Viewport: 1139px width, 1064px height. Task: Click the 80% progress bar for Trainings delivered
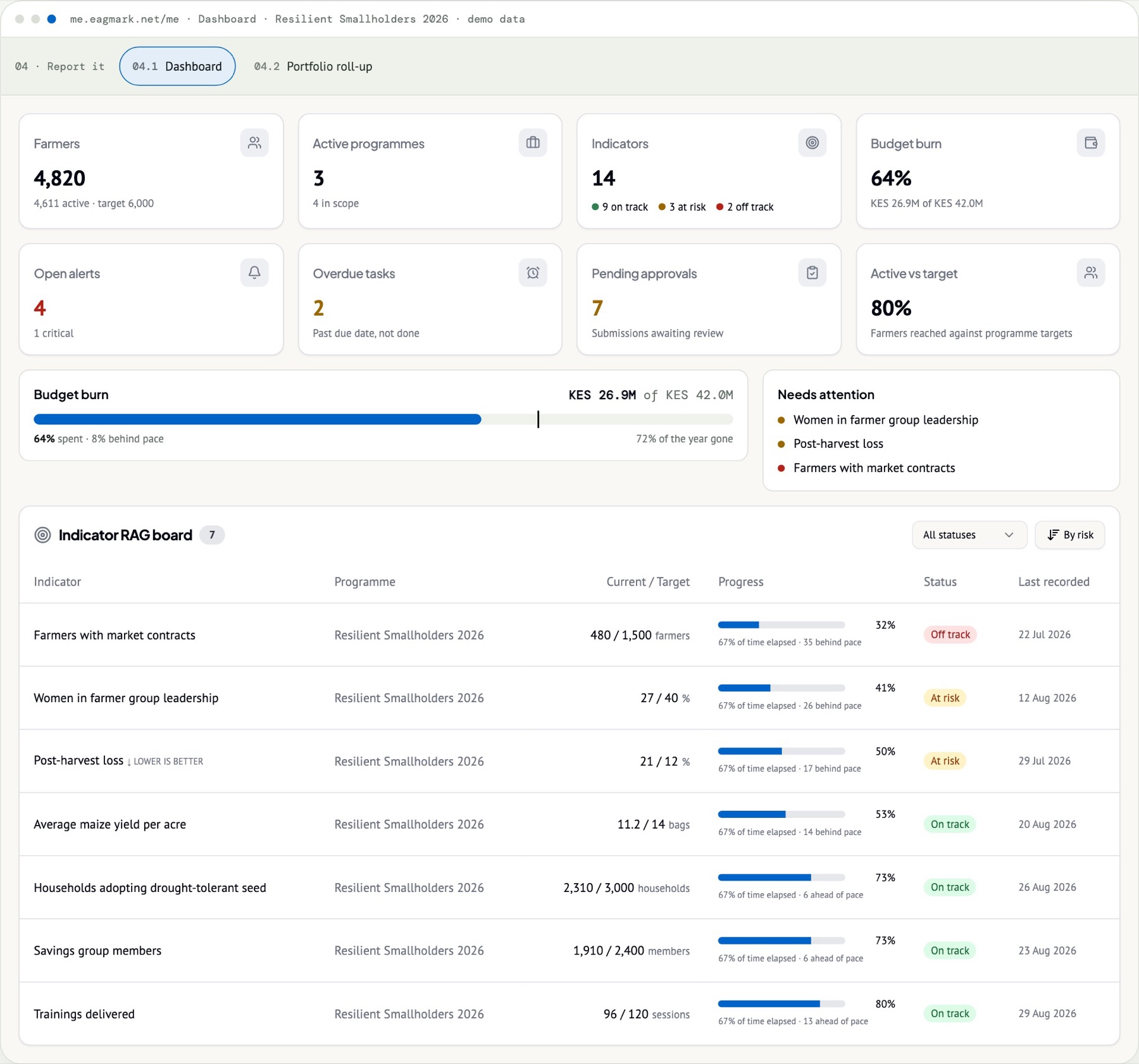tap(781, 1004)
